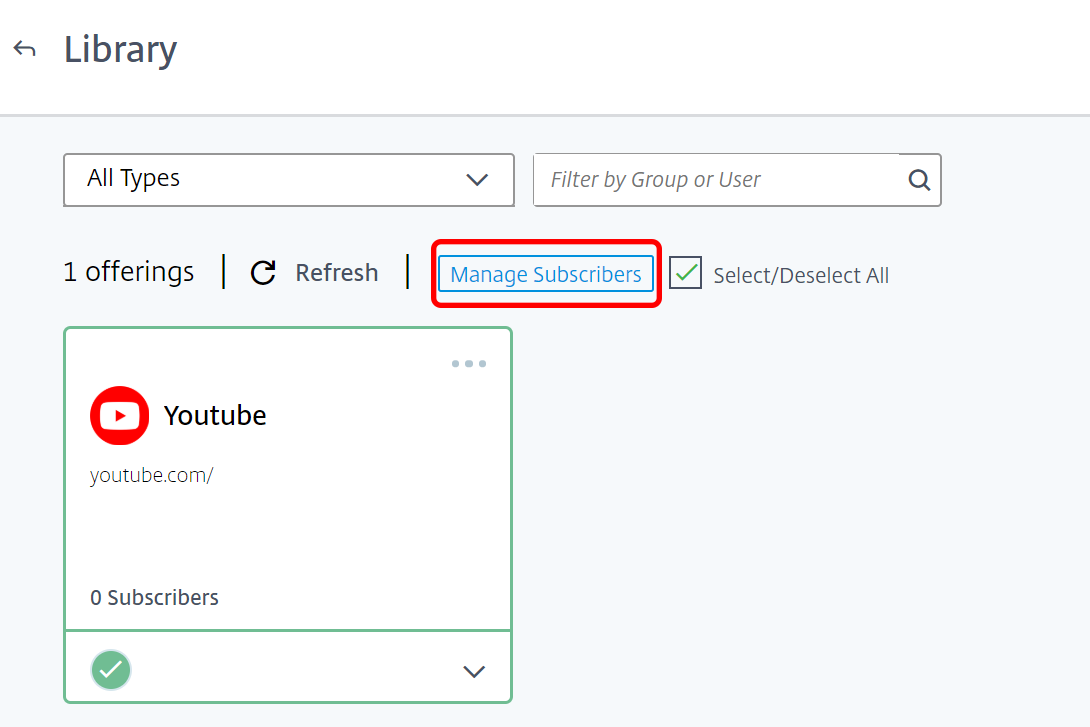
Task: Click the circular Refresh icon
Action: coord(263,272)
